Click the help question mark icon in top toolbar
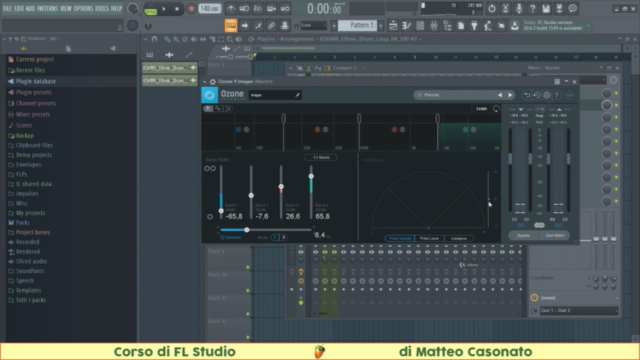Screen dimensions: 640x360 532,9
